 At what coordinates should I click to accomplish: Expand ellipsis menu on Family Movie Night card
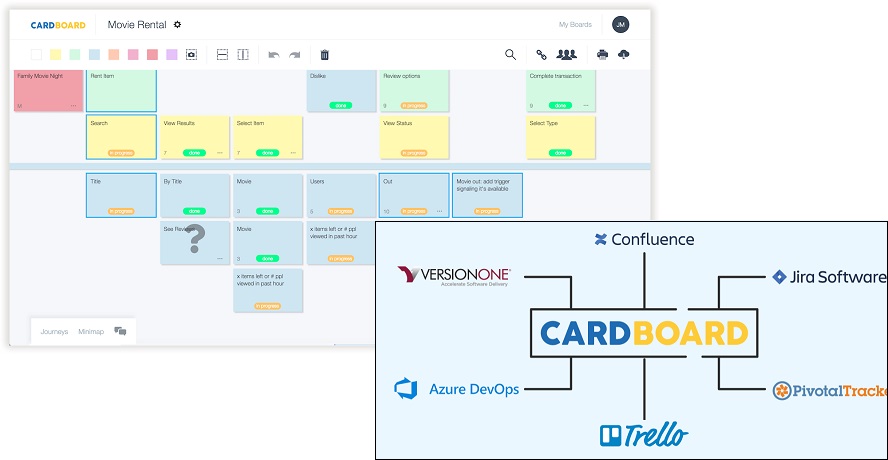tap(73, 105)
